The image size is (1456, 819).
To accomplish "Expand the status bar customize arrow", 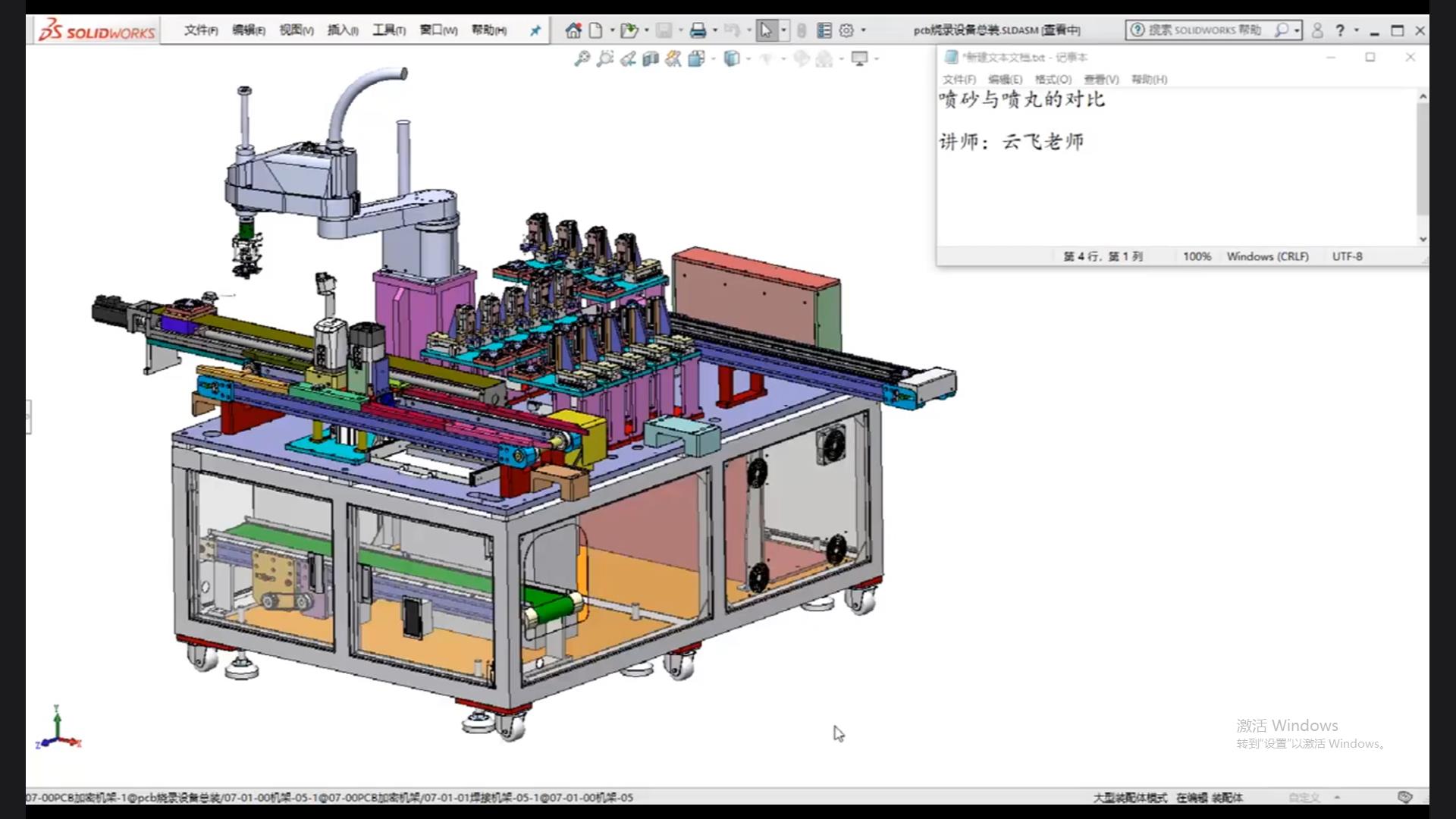I will click(x=1337, y=797).
